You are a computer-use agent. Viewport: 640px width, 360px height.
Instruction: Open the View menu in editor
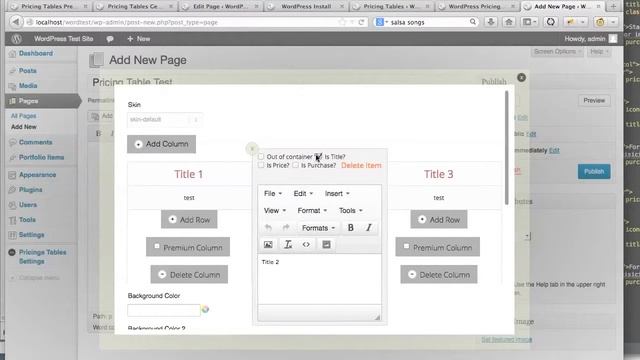click(275, 211)
